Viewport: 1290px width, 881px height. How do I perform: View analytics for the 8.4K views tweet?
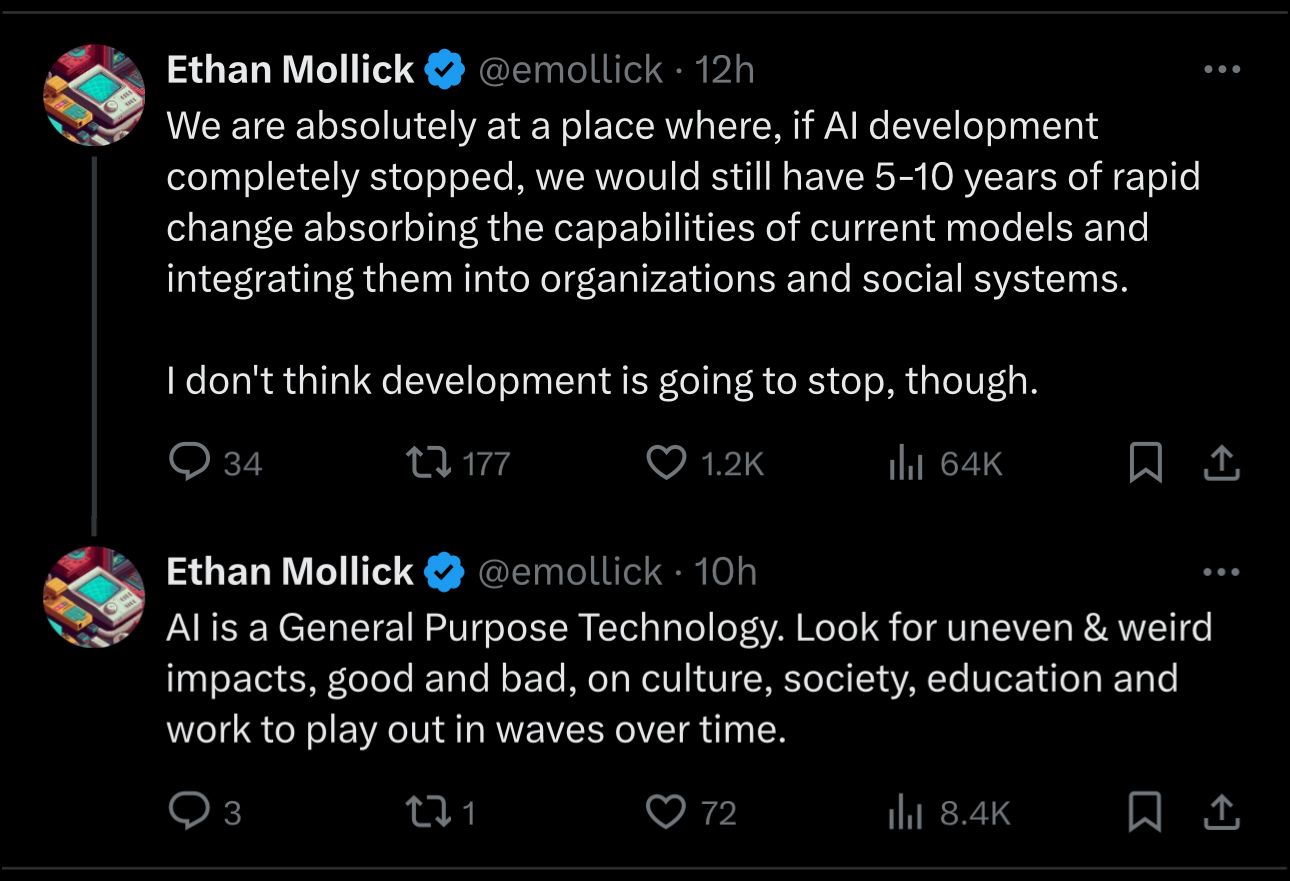[905, 813]
